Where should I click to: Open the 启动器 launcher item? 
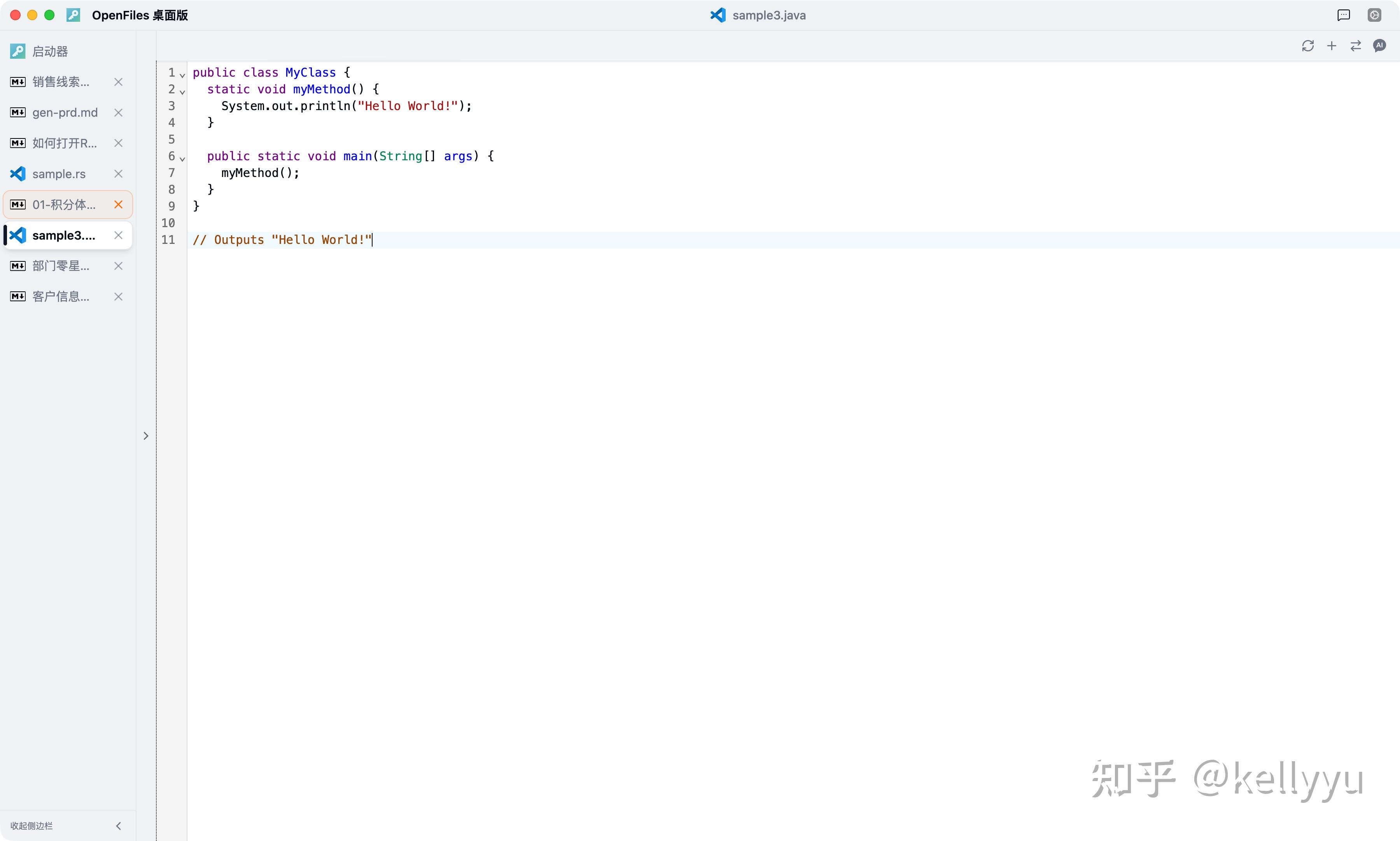point(68,52)
